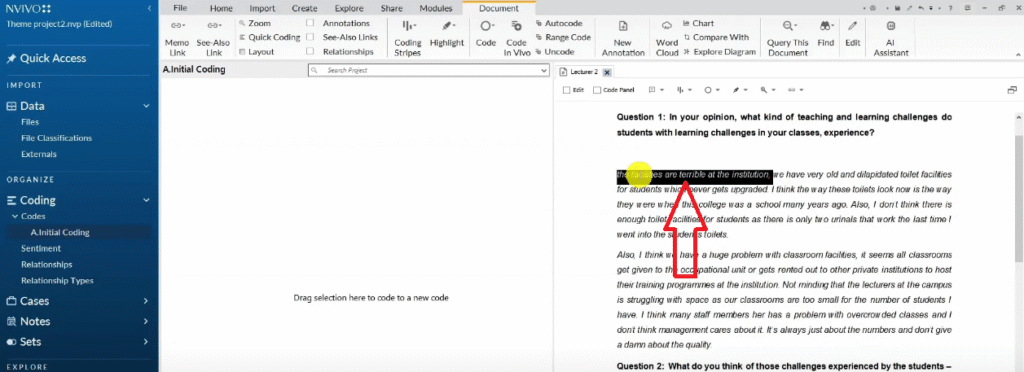This screenshot has height=372, width=1024.
Task: Open Explore Diagram
Action: [x=719, y=52]
